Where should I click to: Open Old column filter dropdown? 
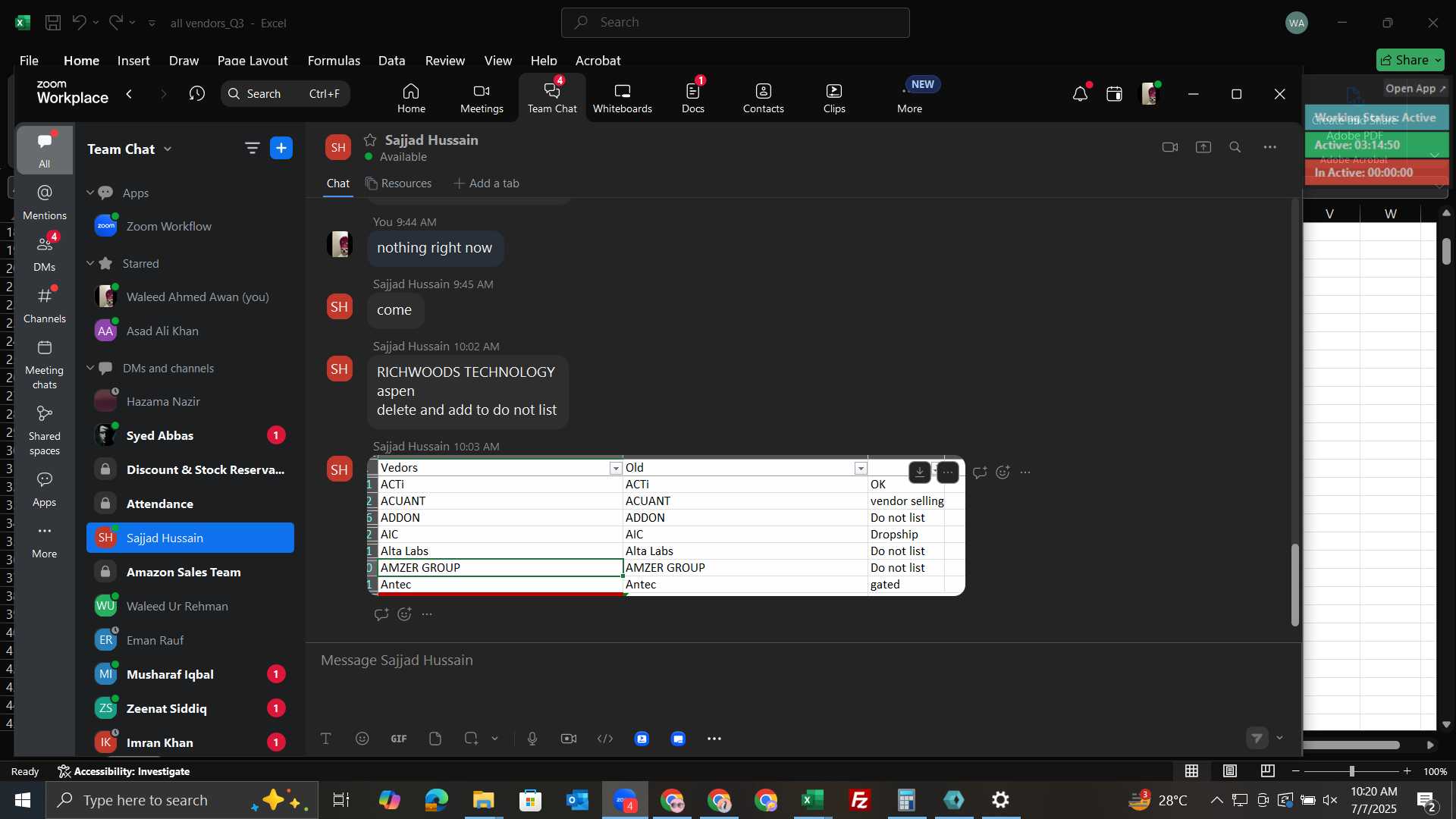(x=861, y=469)
